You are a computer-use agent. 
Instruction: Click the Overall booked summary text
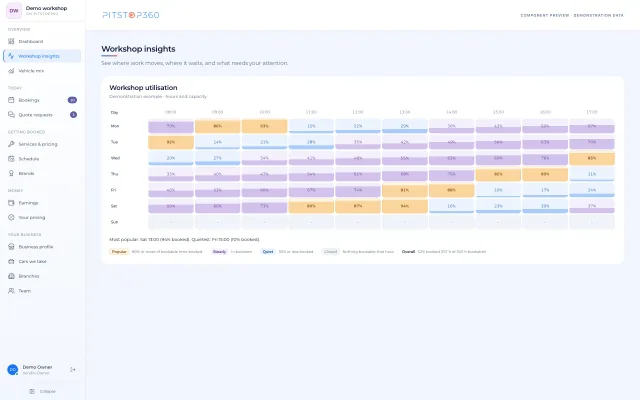click(444, 252)
